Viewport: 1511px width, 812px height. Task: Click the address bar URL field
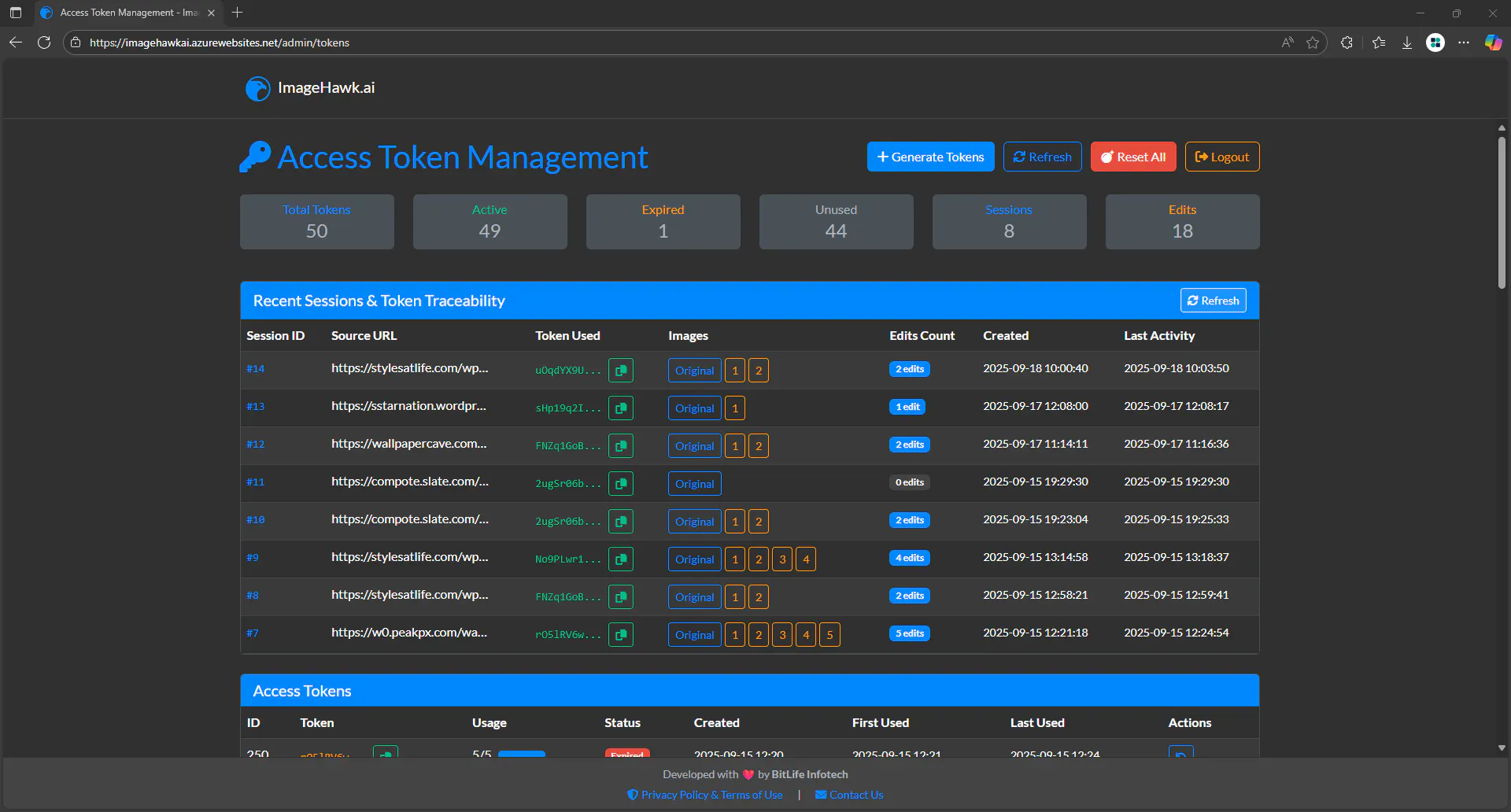677,42
